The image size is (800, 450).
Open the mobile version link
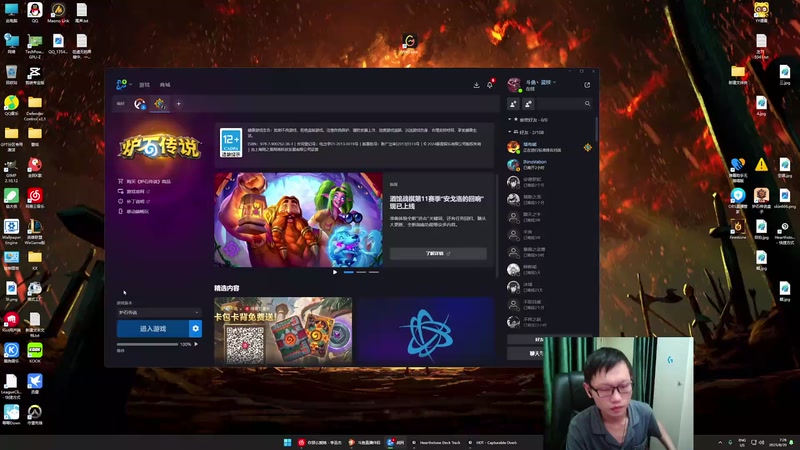tap(134, 211)
